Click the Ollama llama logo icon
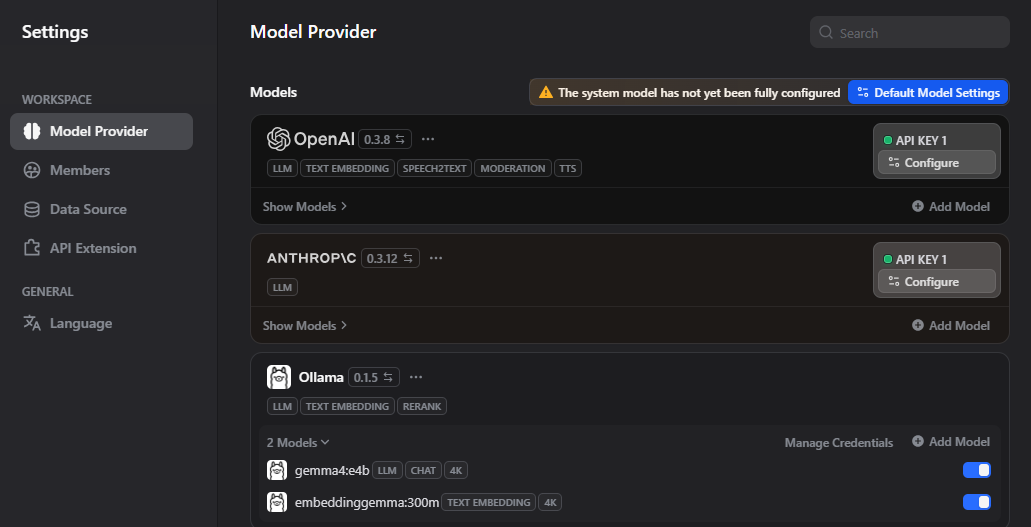 (x=279, y=377)
